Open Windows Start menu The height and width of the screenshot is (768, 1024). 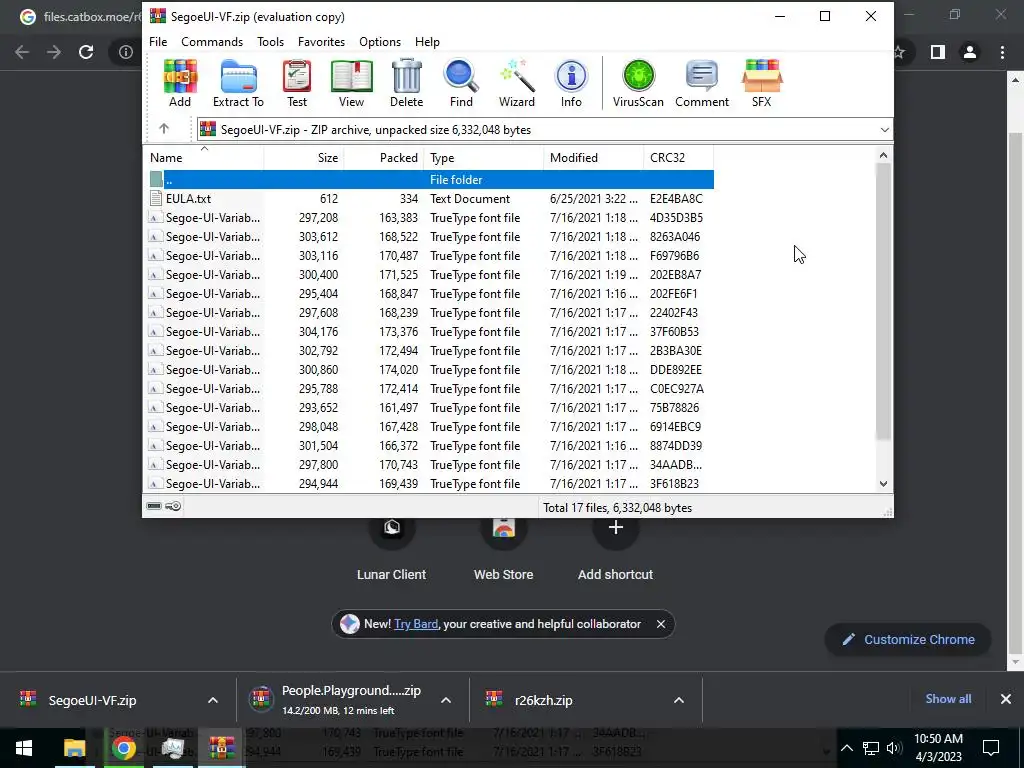tap(24, 748)
